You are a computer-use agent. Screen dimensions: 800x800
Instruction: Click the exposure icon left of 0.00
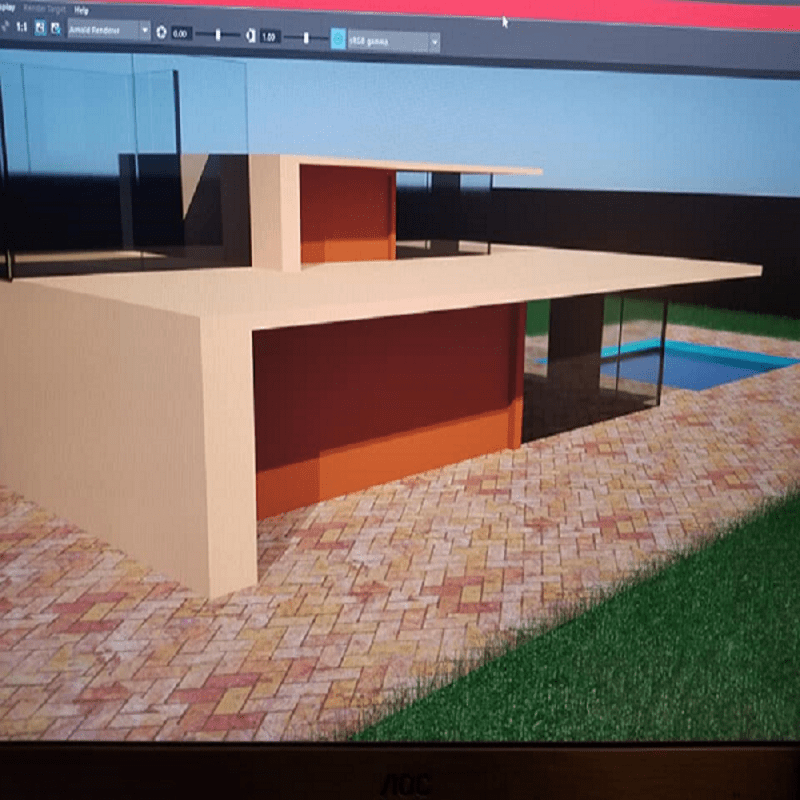[x=161, y=32]
